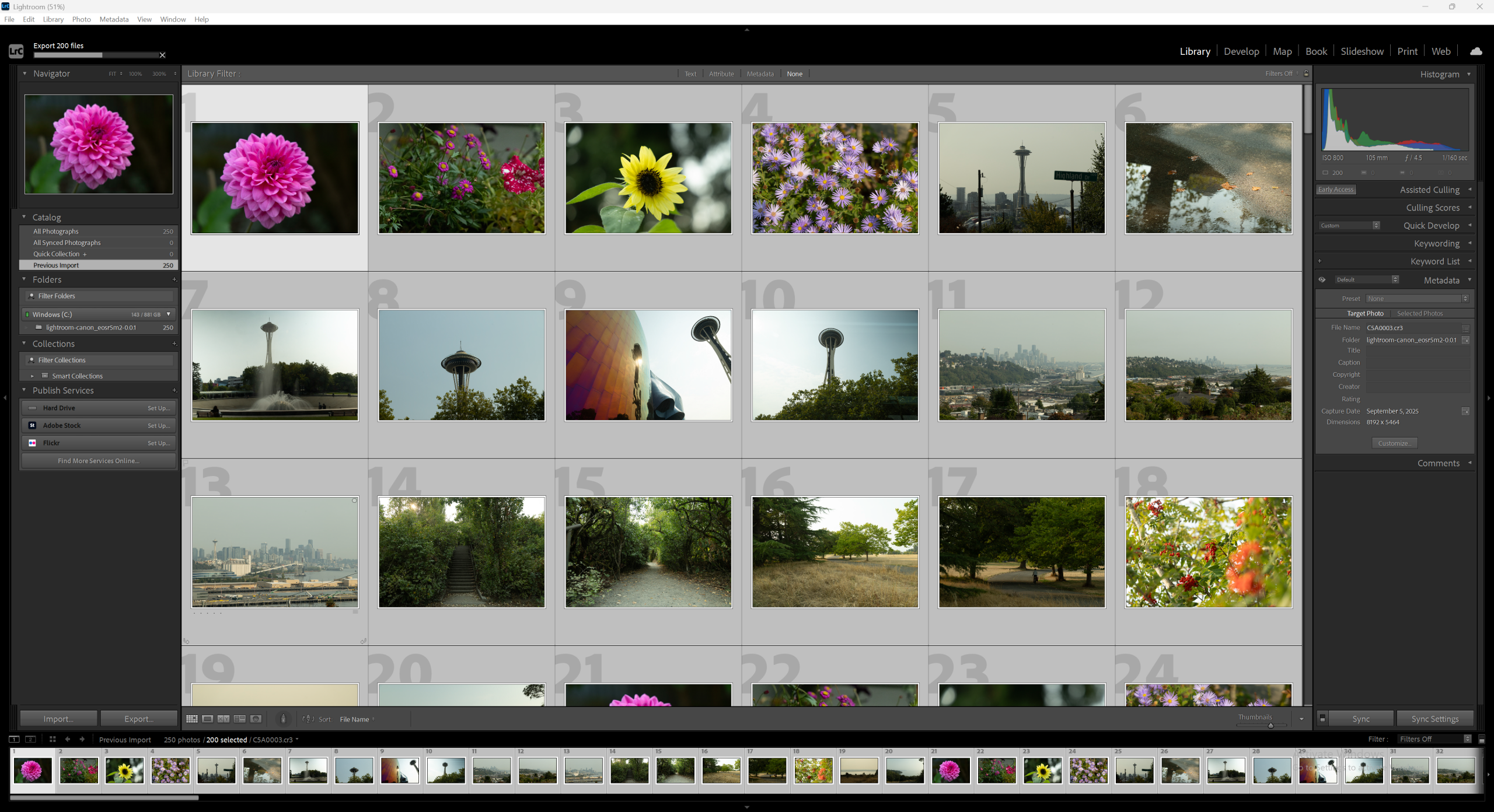Image resolution: width=1494 pixels, height=812 pixels.
Task: Toggle the Auto Sync switch beside Sync
Action: tap(1322, 719)
